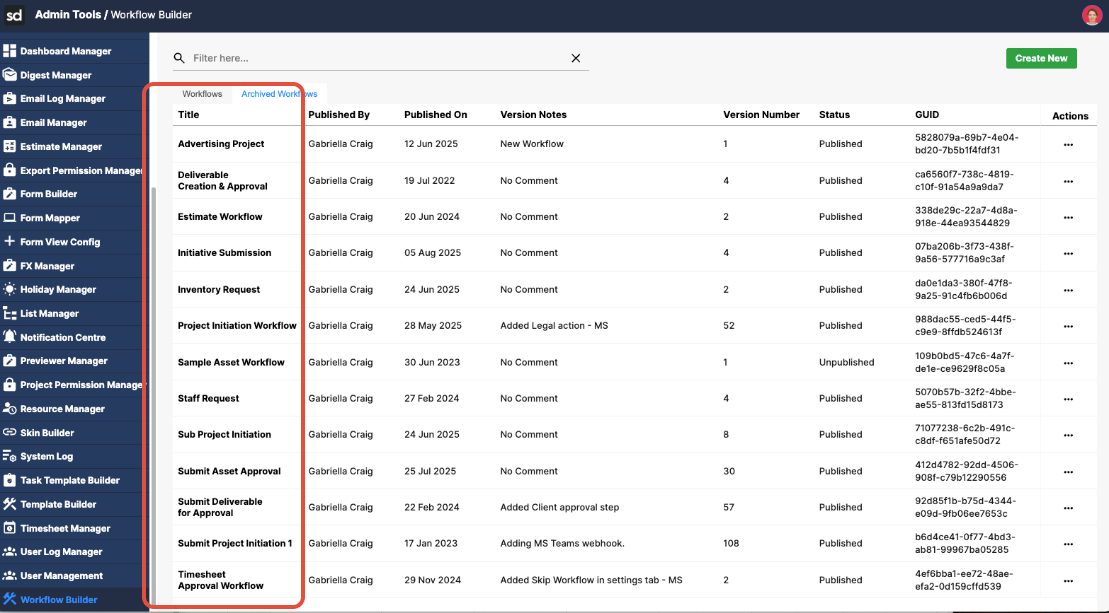Open actions menu for Timesheet Approval Workflow
The width and height of the screenshot is (1109, 613).
(1068, 580)
